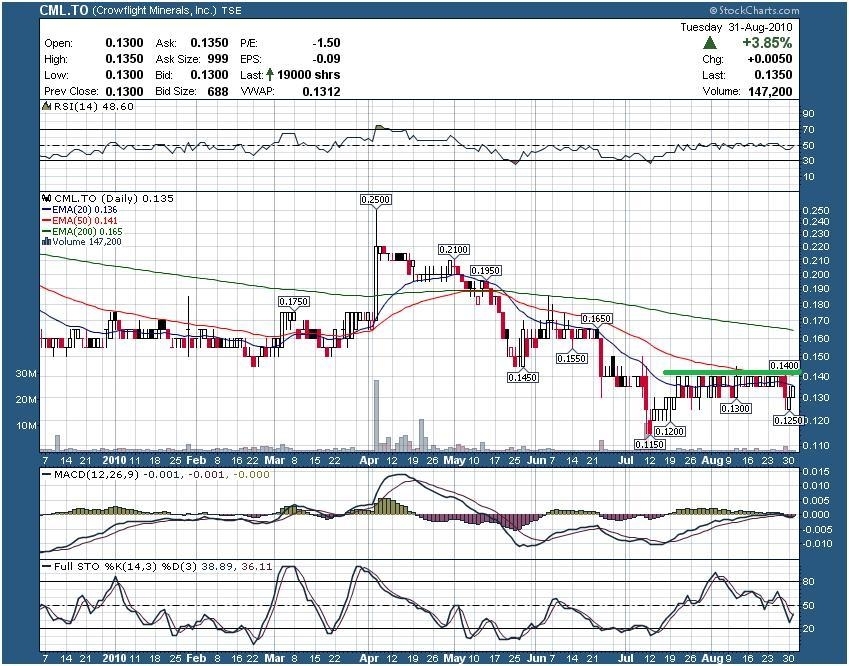Click the 80 level on the stochastic axis
The height and width of the screenshot is (666, 849).
pyautogui.click(x=808, y=582)
